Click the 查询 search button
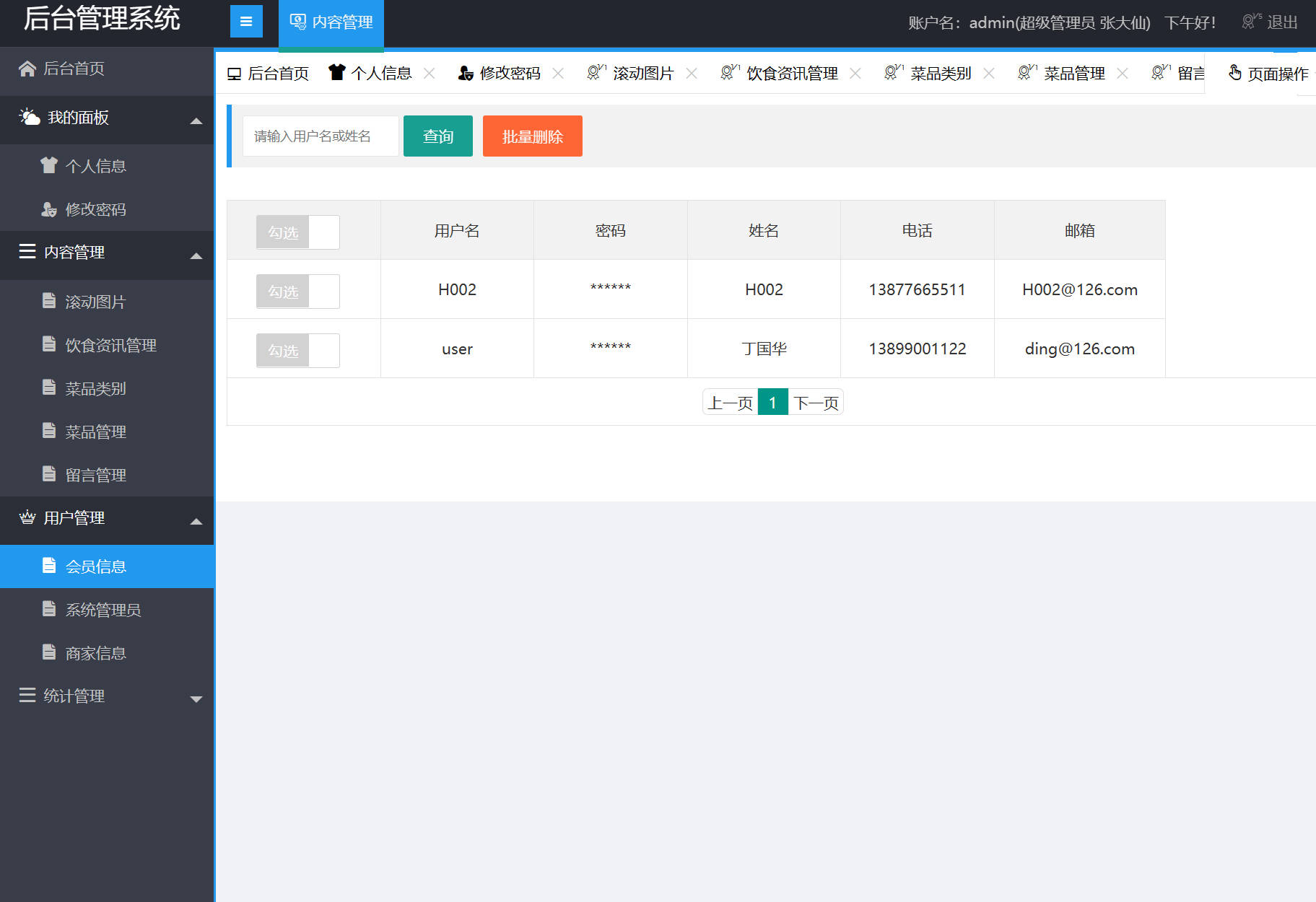Image resolution: width=1316 pixels, height=902 pixels. (437, 136)
